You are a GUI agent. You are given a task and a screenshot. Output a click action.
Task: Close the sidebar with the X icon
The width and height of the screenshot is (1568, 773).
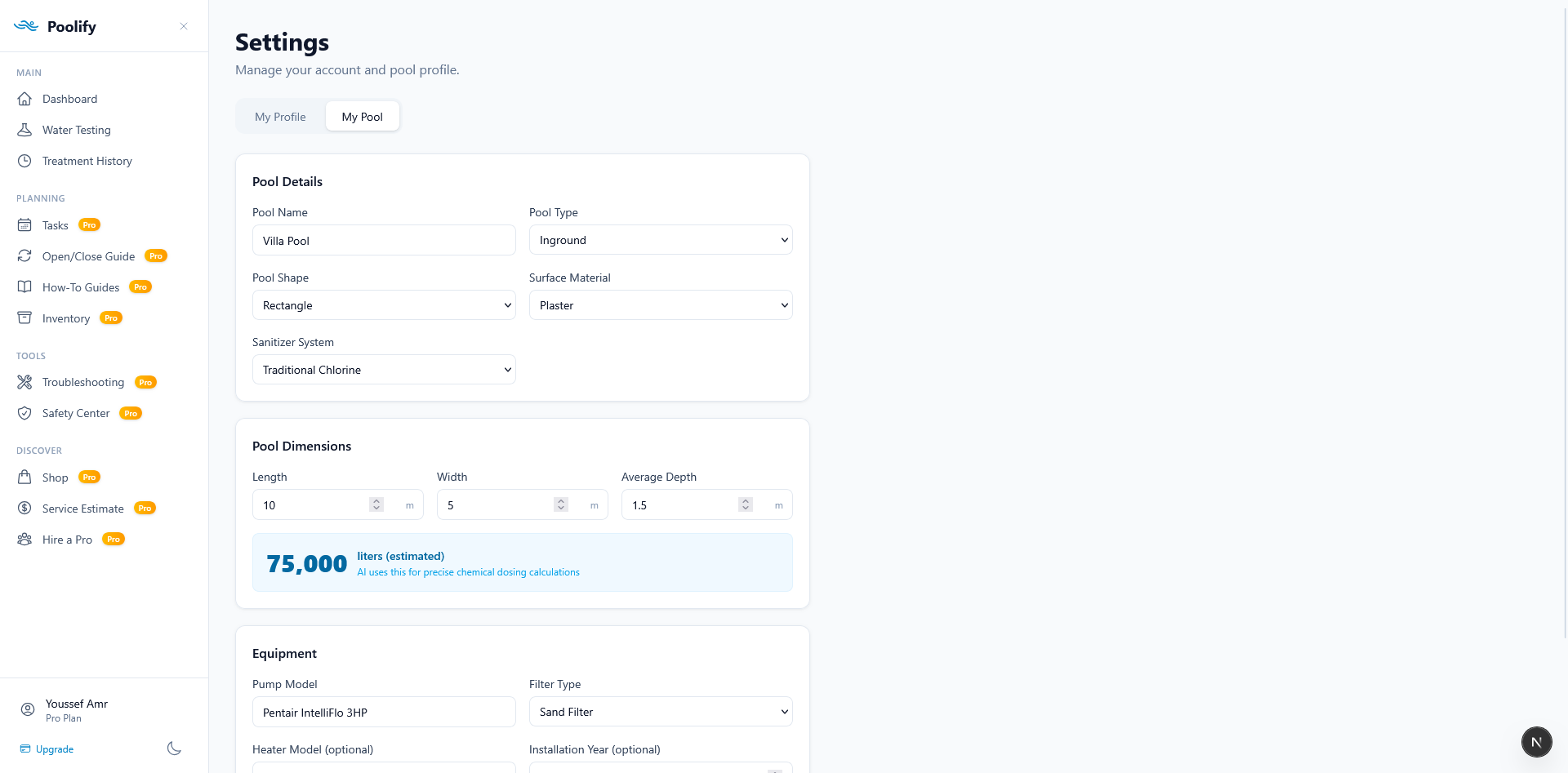click(x=184, y=26)
